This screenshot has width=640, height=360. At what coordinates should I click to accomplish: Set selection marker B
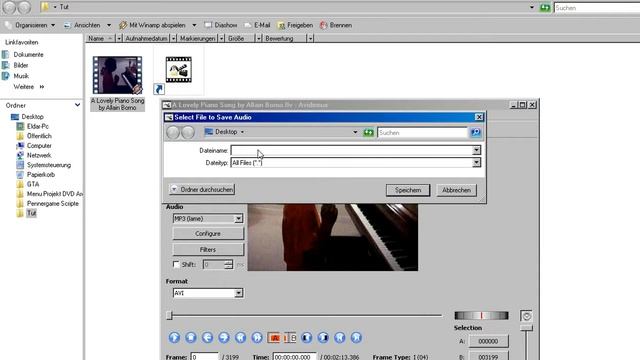290,338
